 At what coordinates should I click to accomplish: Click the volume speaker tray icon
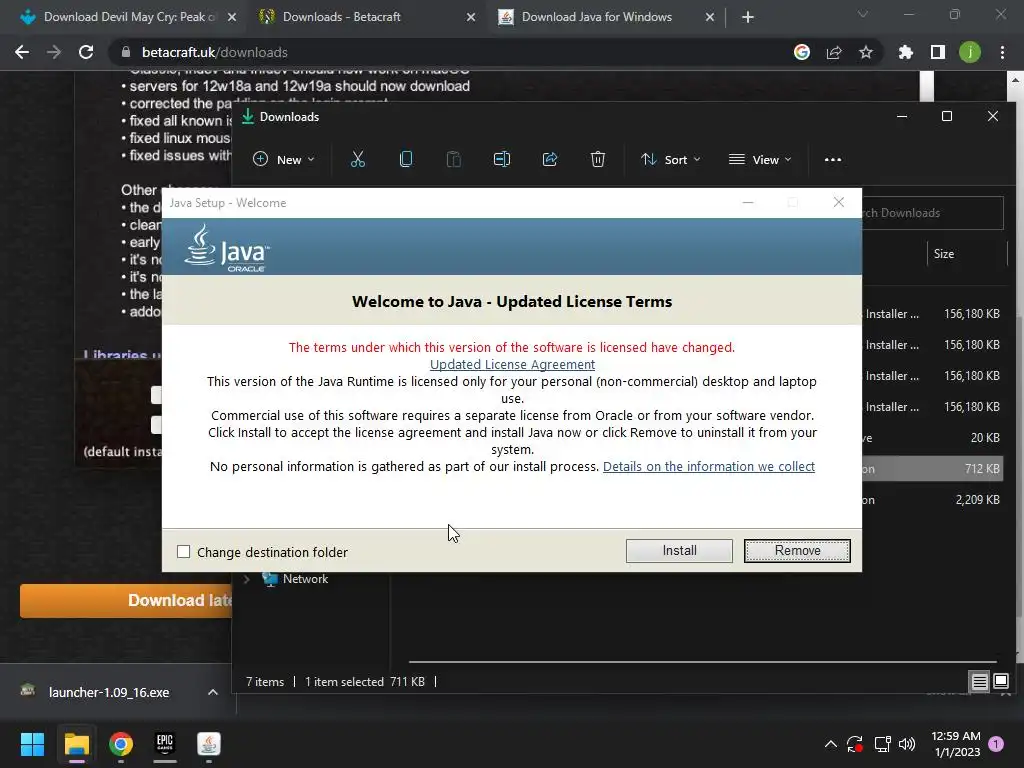(x=907, y=744)
